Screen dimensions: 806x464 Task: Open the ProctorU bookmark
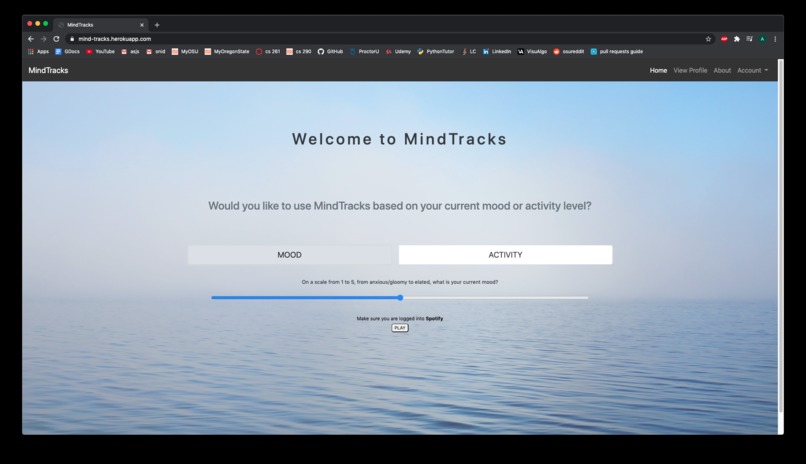click(x=364, y=51)
